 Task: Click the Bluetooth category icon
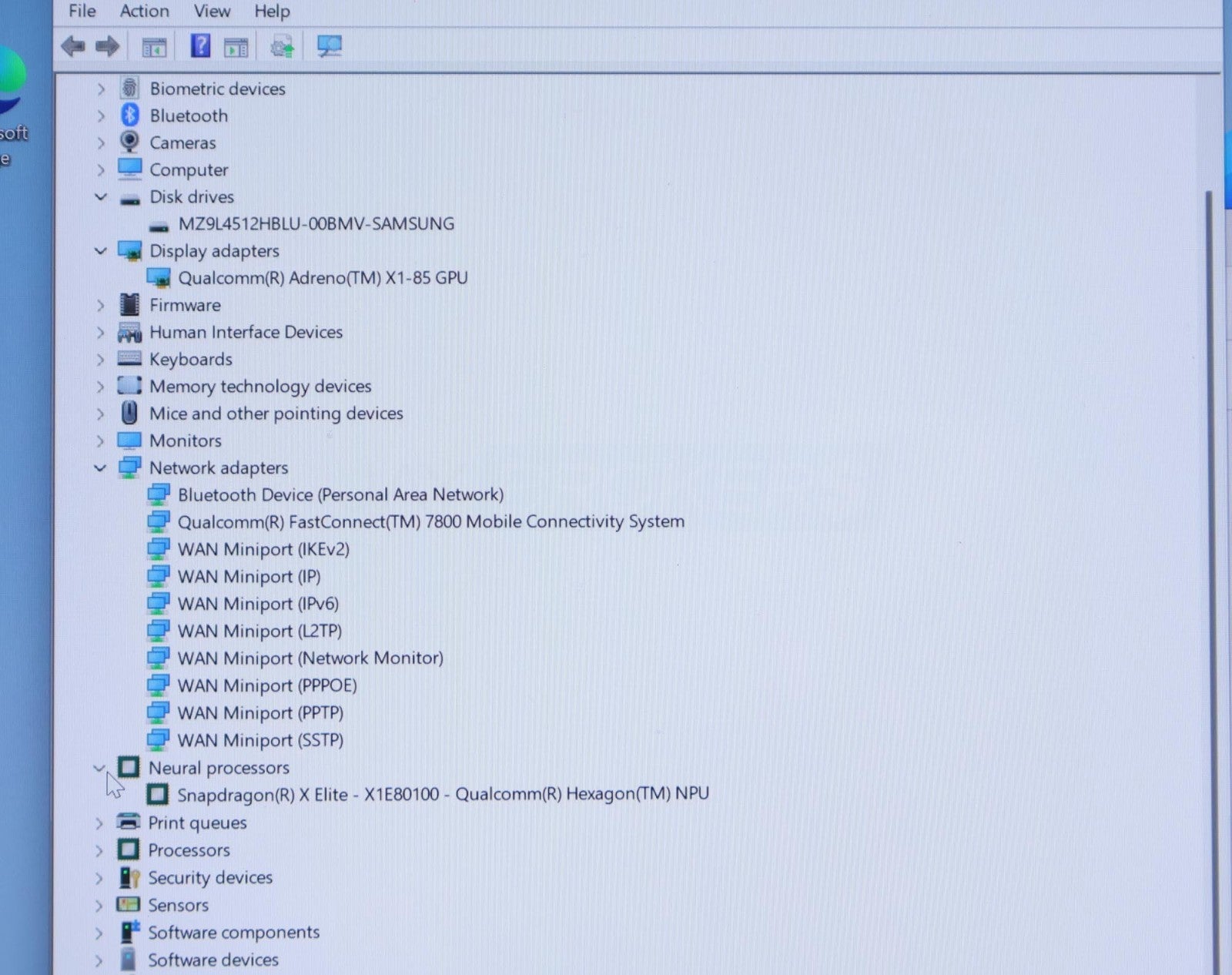[x=129, y=116]
